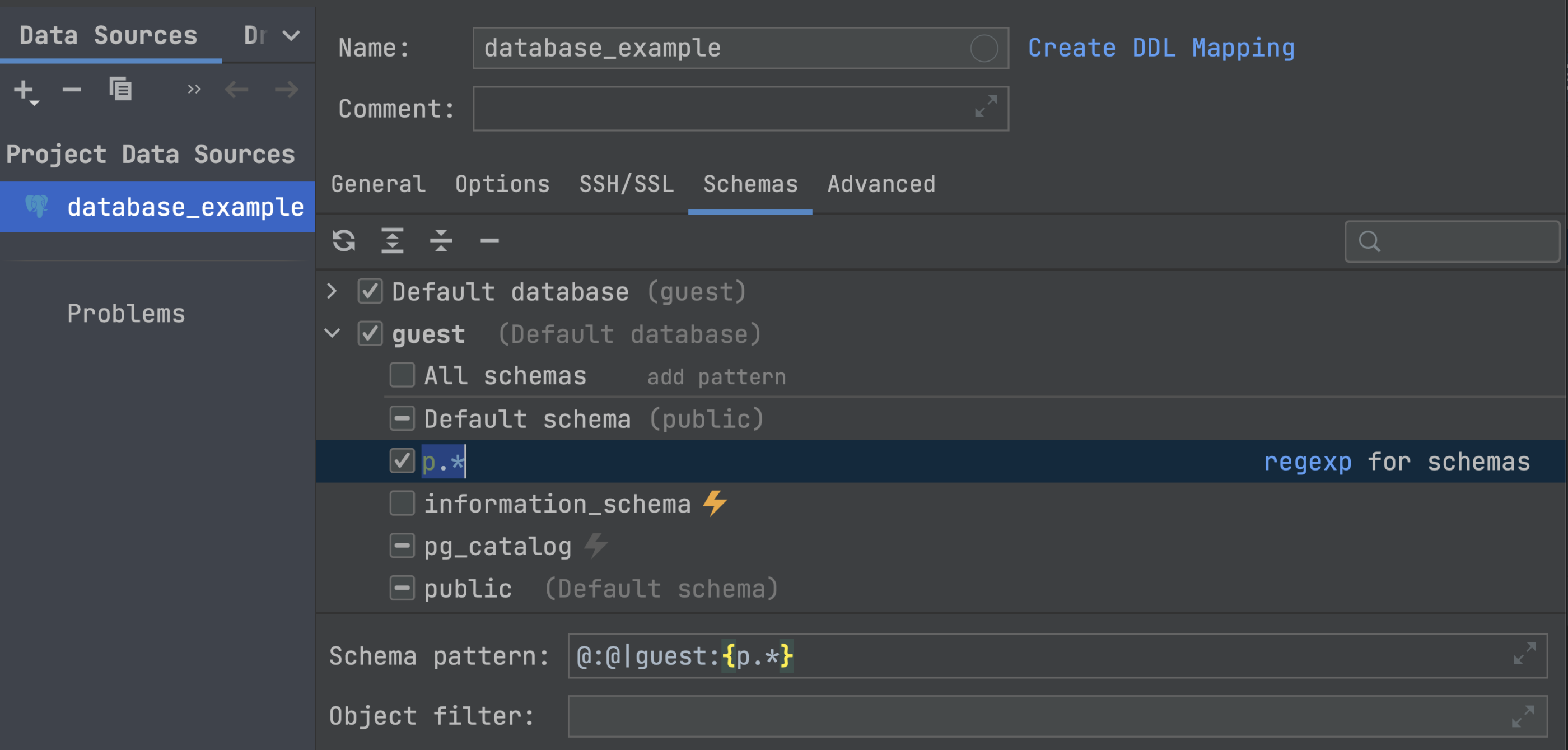Click lightning icon next to information_schema
Screen dimensions: 1568x750
(x=715, y=504)
